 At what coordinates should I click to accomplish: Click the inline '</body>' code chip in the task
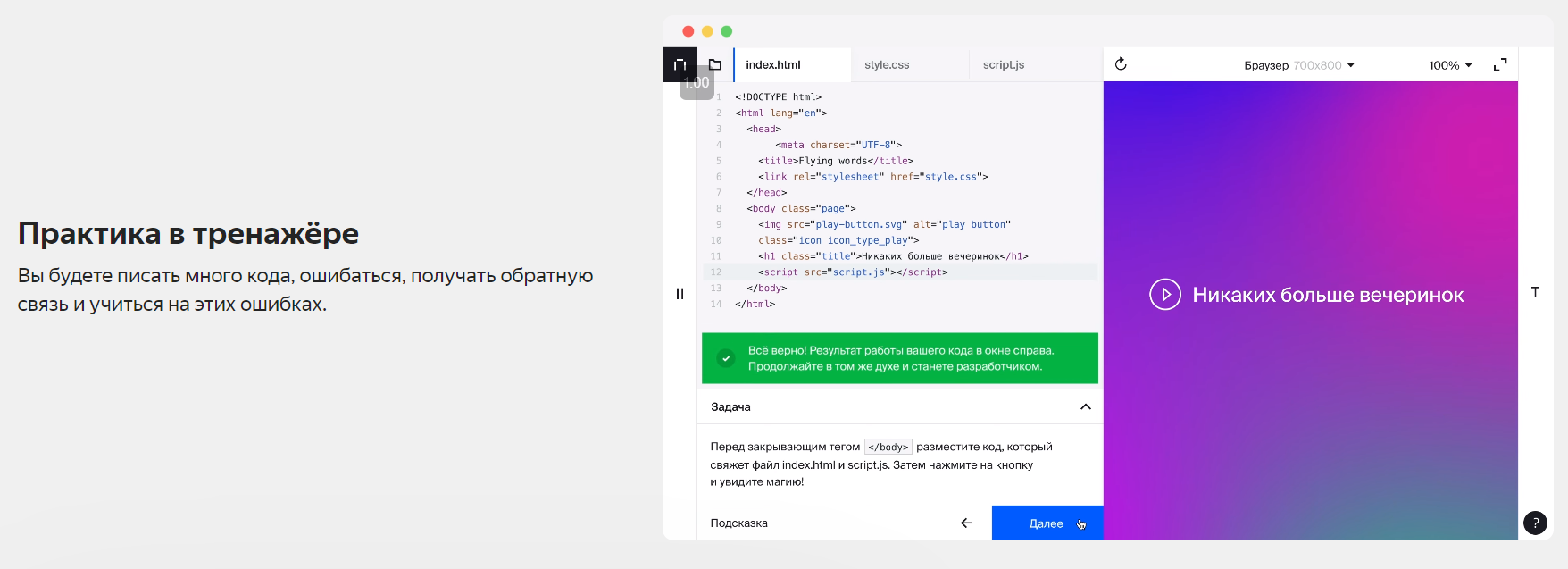click(888, 448)
